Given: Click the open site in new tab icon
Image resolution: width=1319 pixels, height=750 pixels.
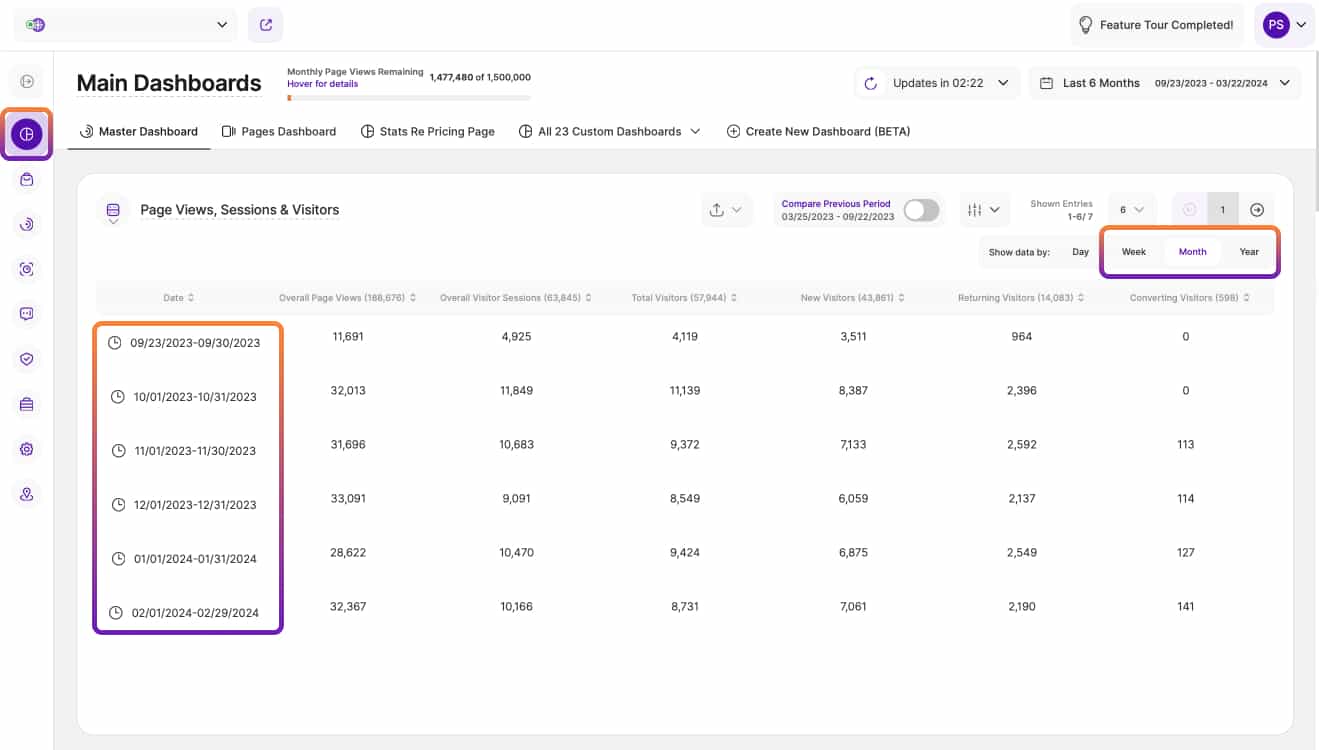Looking at the screenshot, I should pos(266,25).
